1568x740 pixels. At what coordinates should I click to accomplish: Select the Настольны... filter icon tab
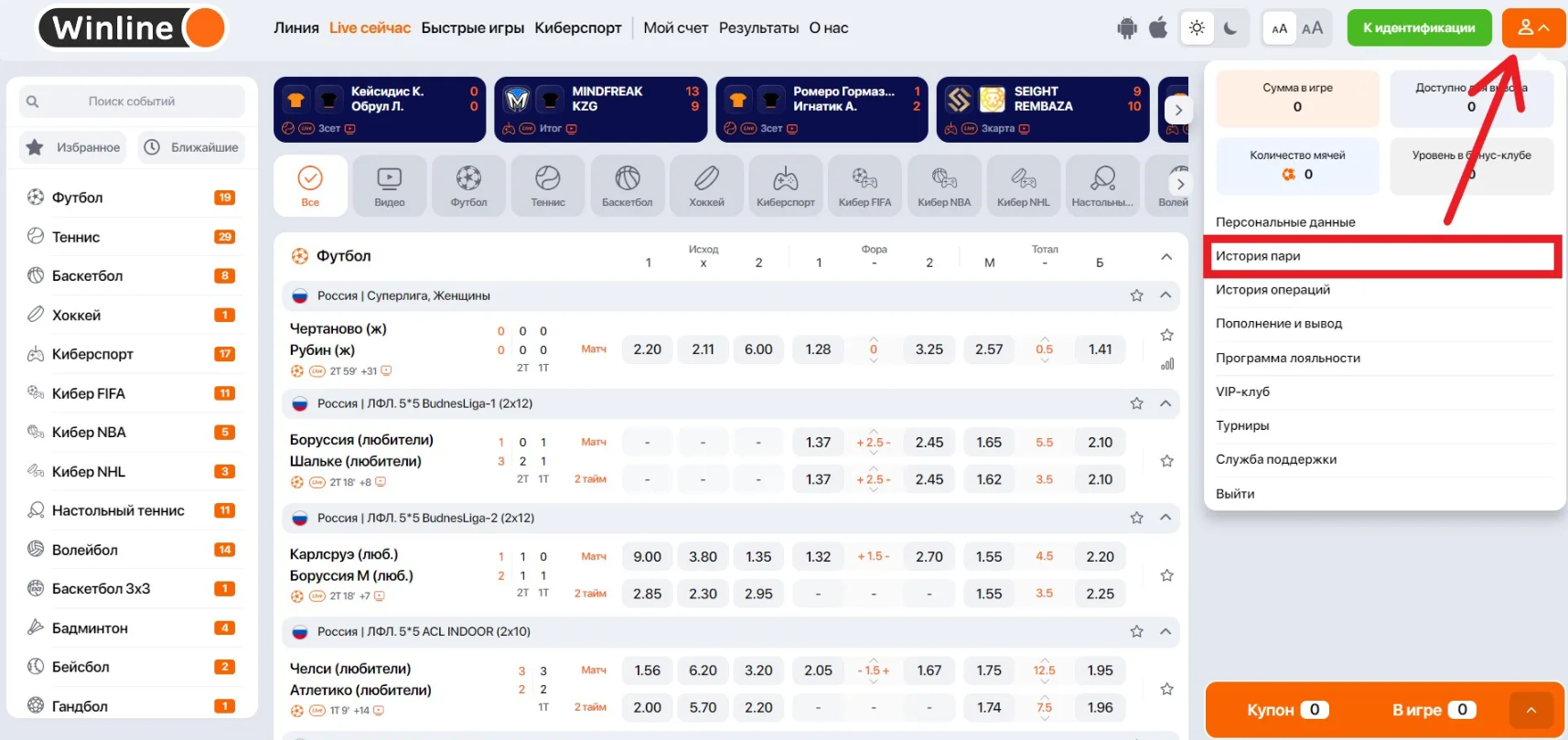click(x=1102, y=186)
